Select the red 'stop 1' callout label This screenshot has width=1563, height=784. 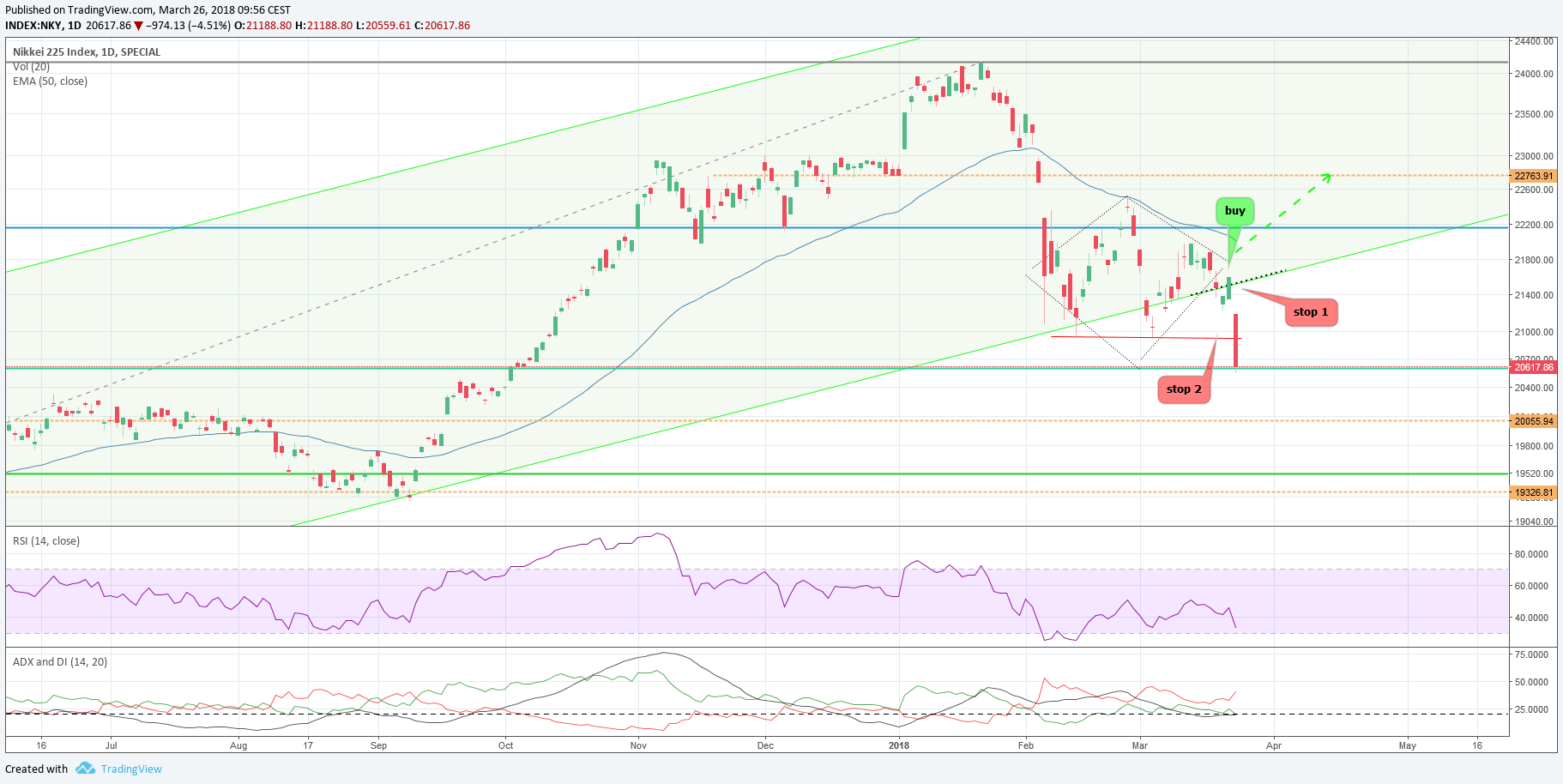[x=1311, y=312]
